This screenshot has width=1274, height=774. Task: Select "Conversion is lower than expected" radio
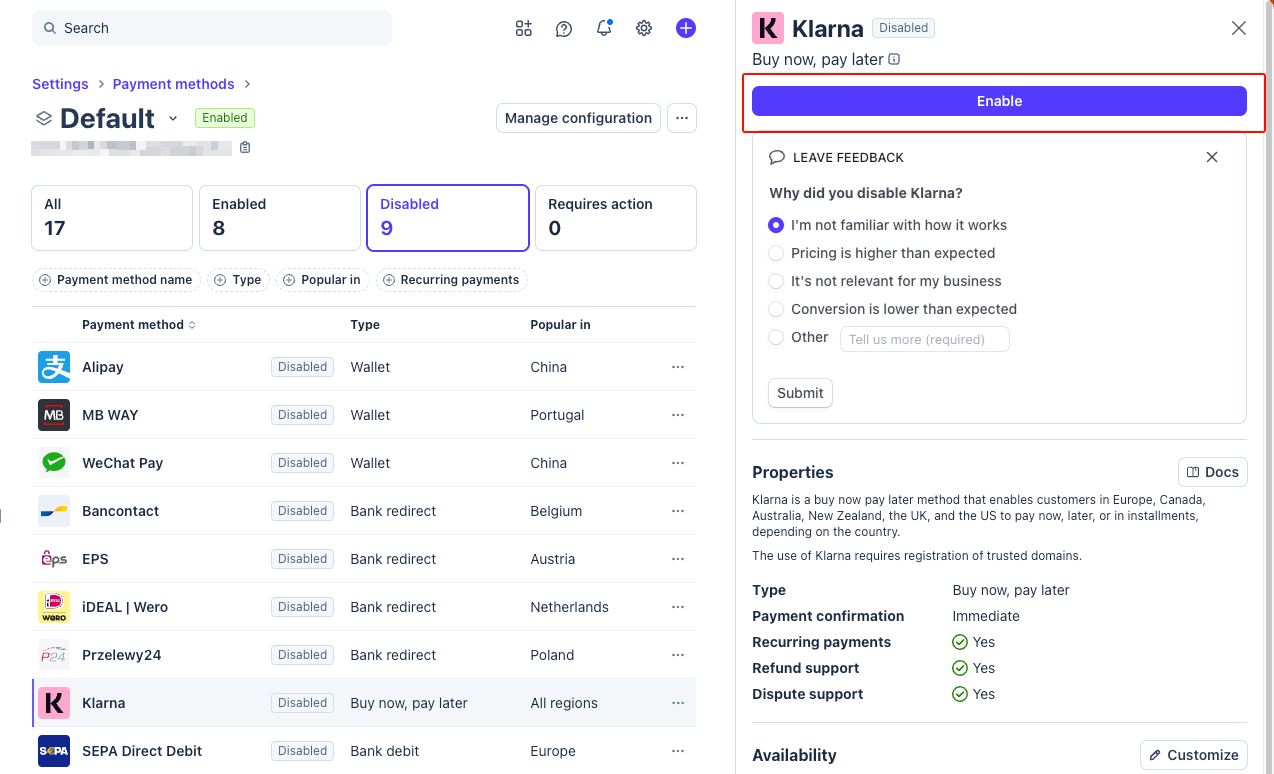tap(776, 309)
